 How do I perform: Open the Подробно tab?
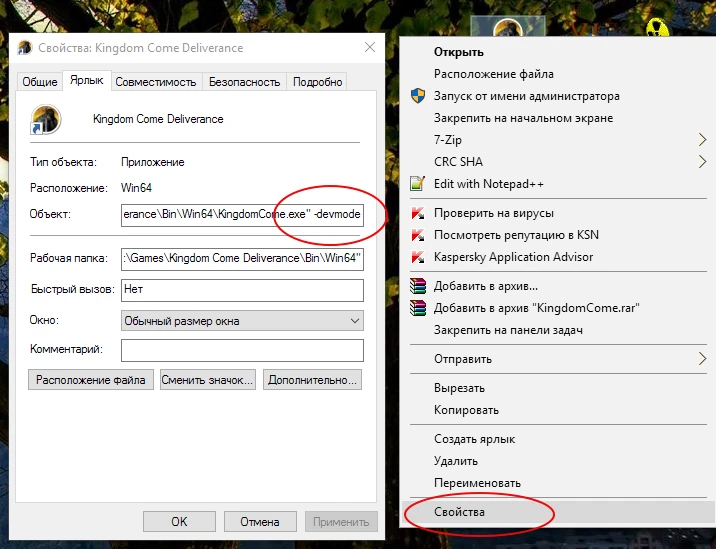317,82
